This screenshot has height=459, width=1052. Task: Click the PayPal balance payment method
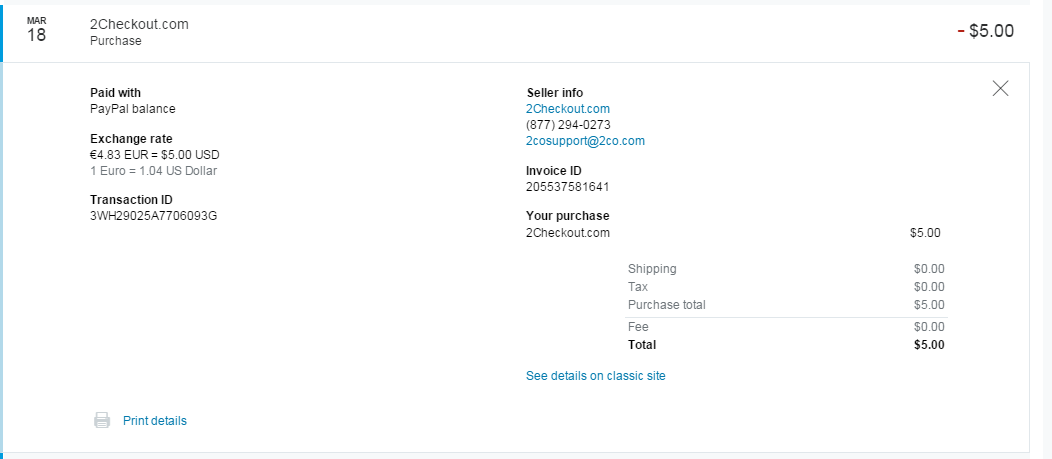(132, 109)
